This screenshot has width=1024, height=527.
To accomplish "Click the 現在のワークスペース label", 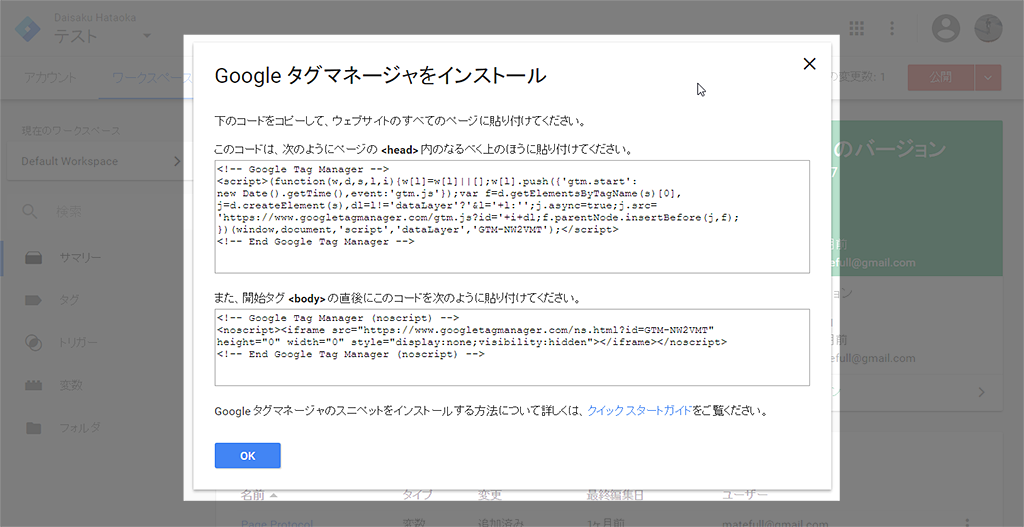I will 71,131.
